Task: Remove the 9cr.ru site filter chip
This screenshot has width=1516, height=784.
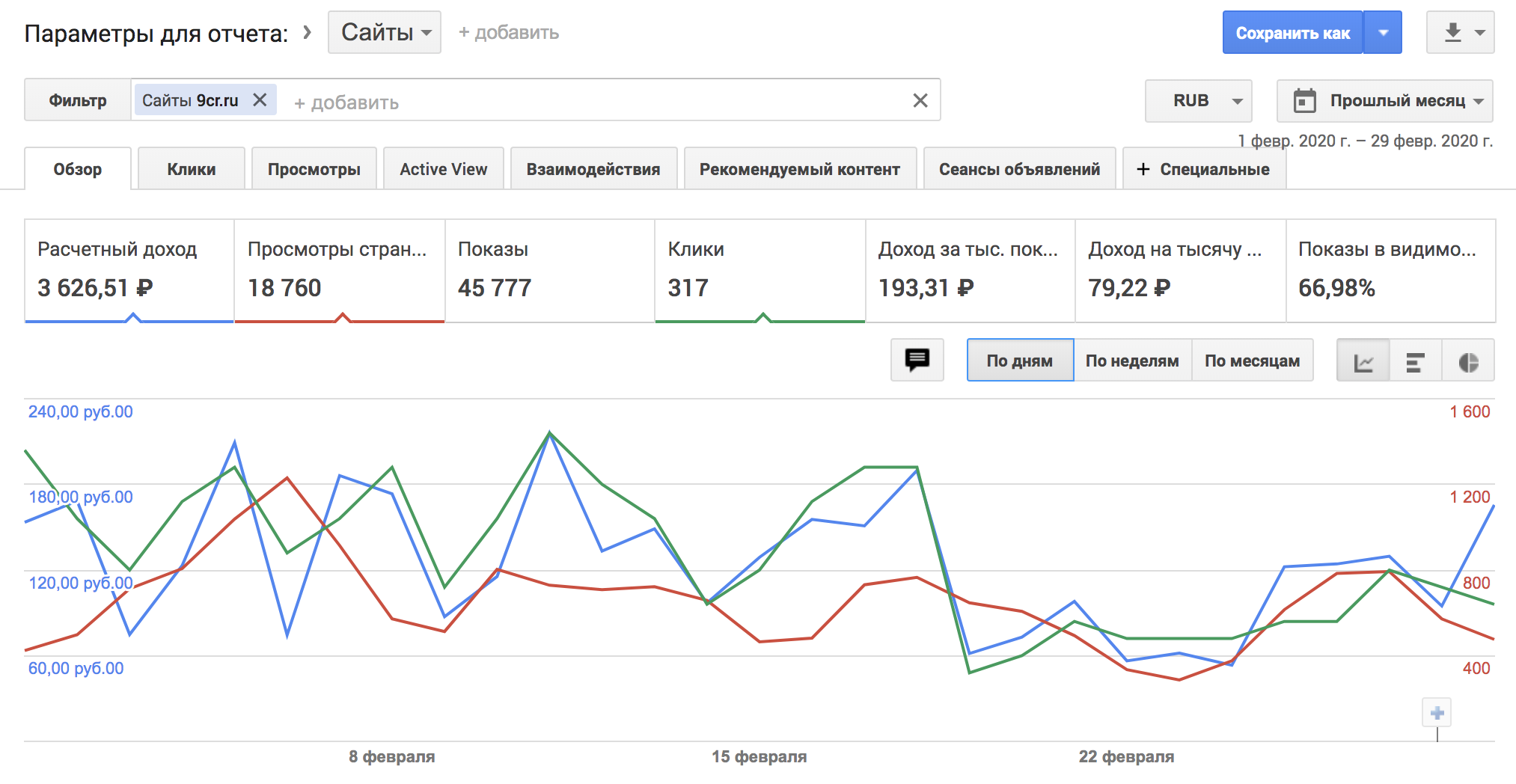Action: coord(260,99)
